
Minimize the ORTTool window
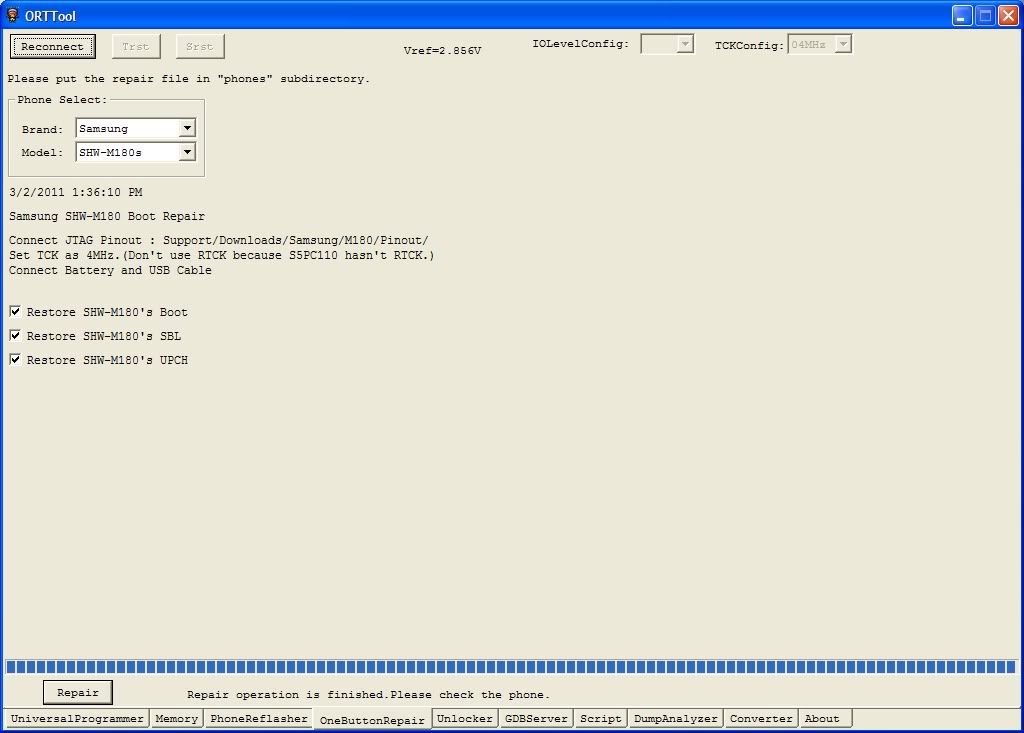[962, 16]
